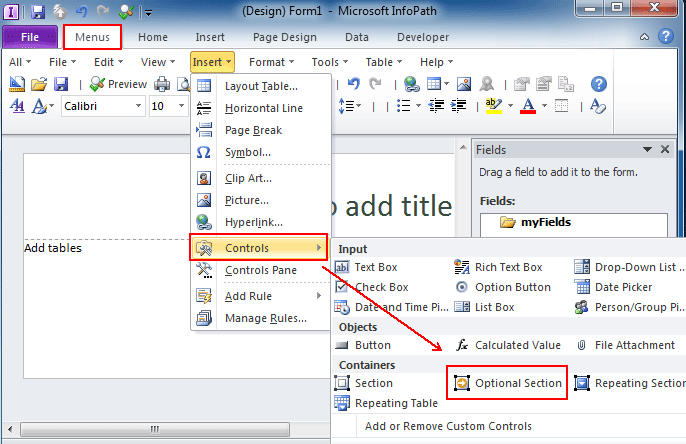
Task: Click the blue help icon in toolbar
Action: click(x=598, y=84)
